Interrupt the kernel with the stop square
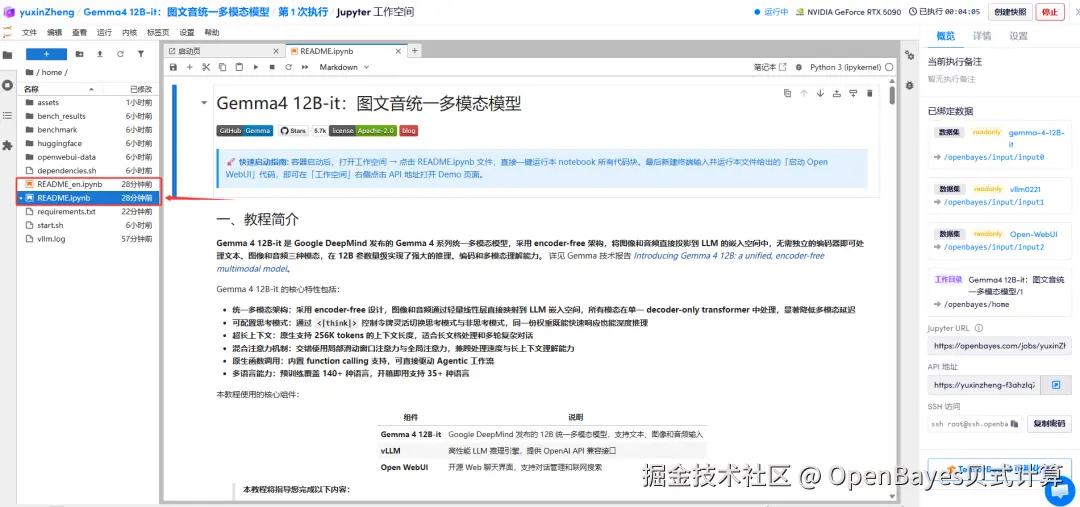Image resolution: width=1080 pixels, height=507 pixels. coord(272,67)
